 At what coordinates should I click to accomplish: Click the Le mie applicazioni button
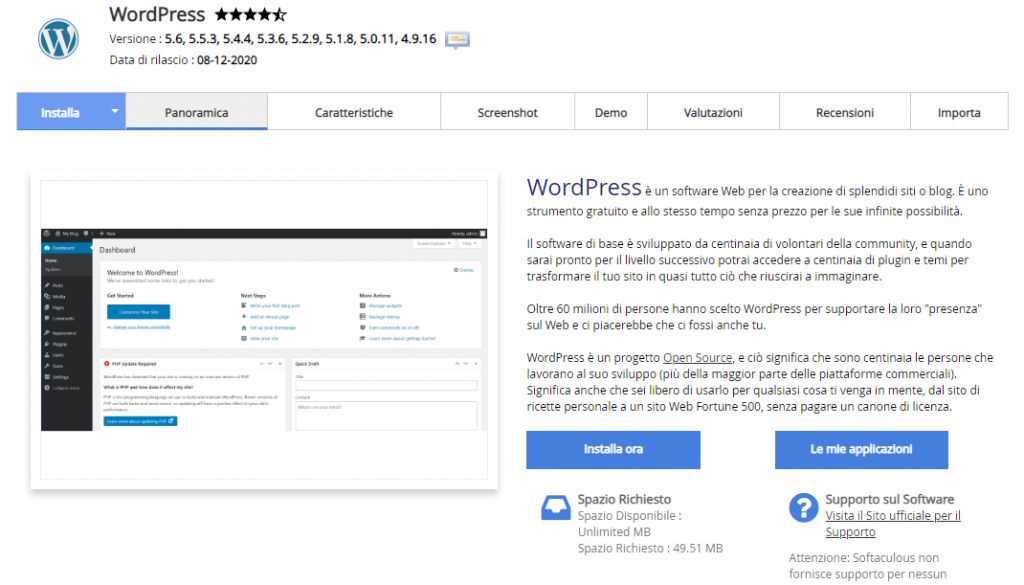click(861, 449)
